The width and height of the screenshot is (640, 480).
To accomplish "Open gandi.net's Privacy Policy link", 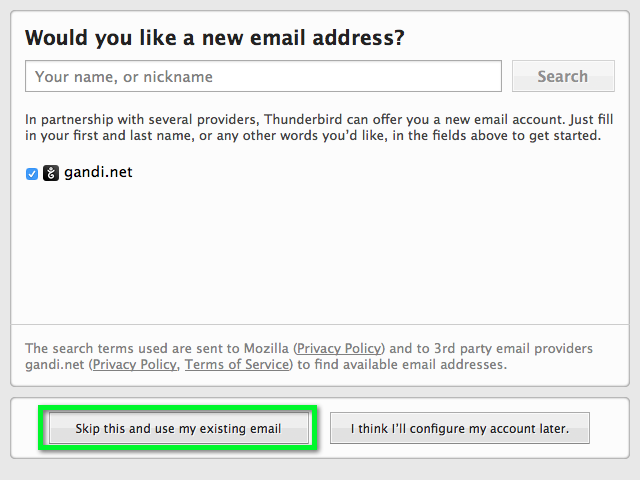I will pyautogui.click(x=135, y=364).
